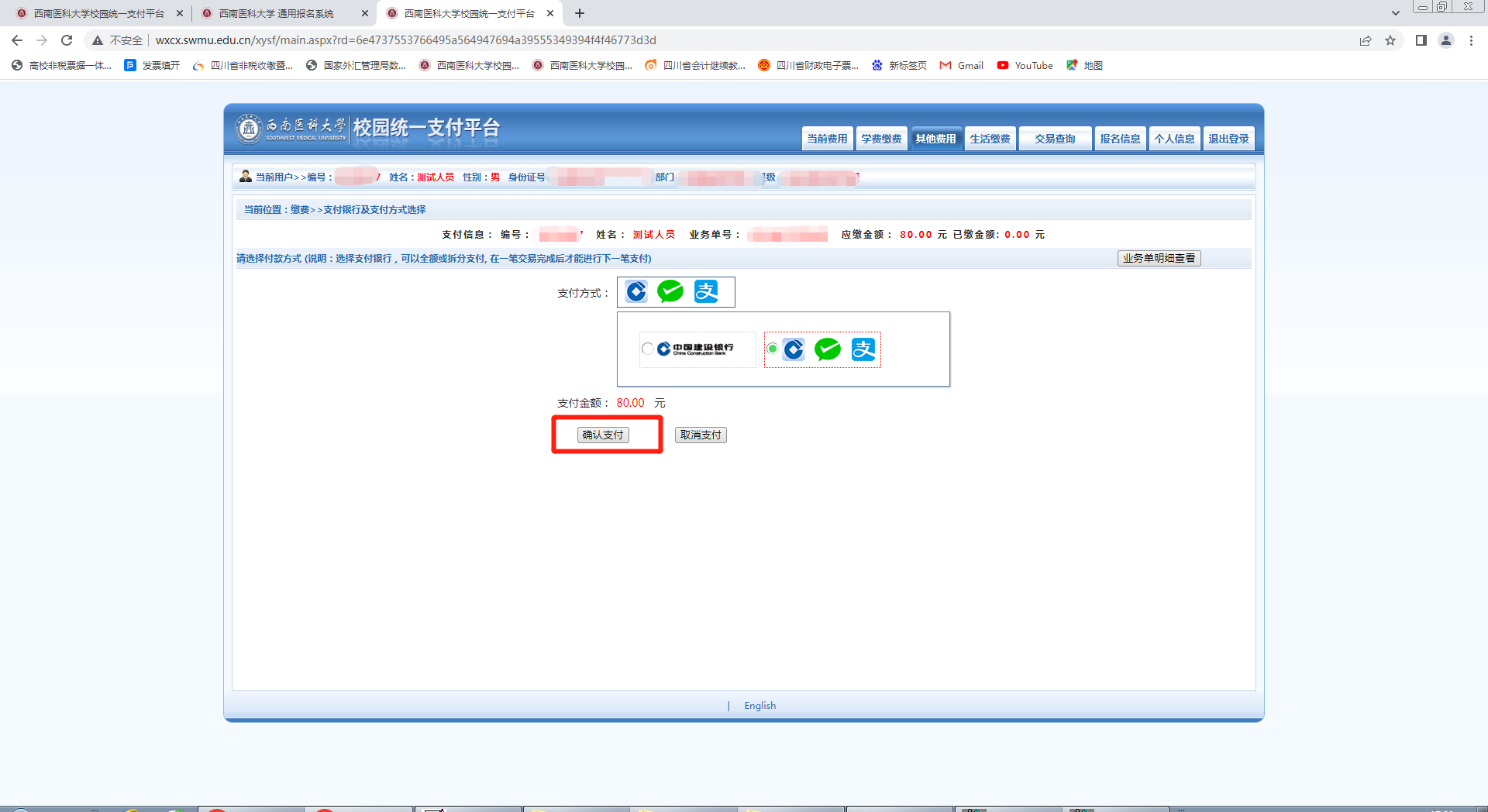The width and height of the screenshot is (1488, 812).
Task: Bookmark this page using the star icon
Action: point(1390,40)
